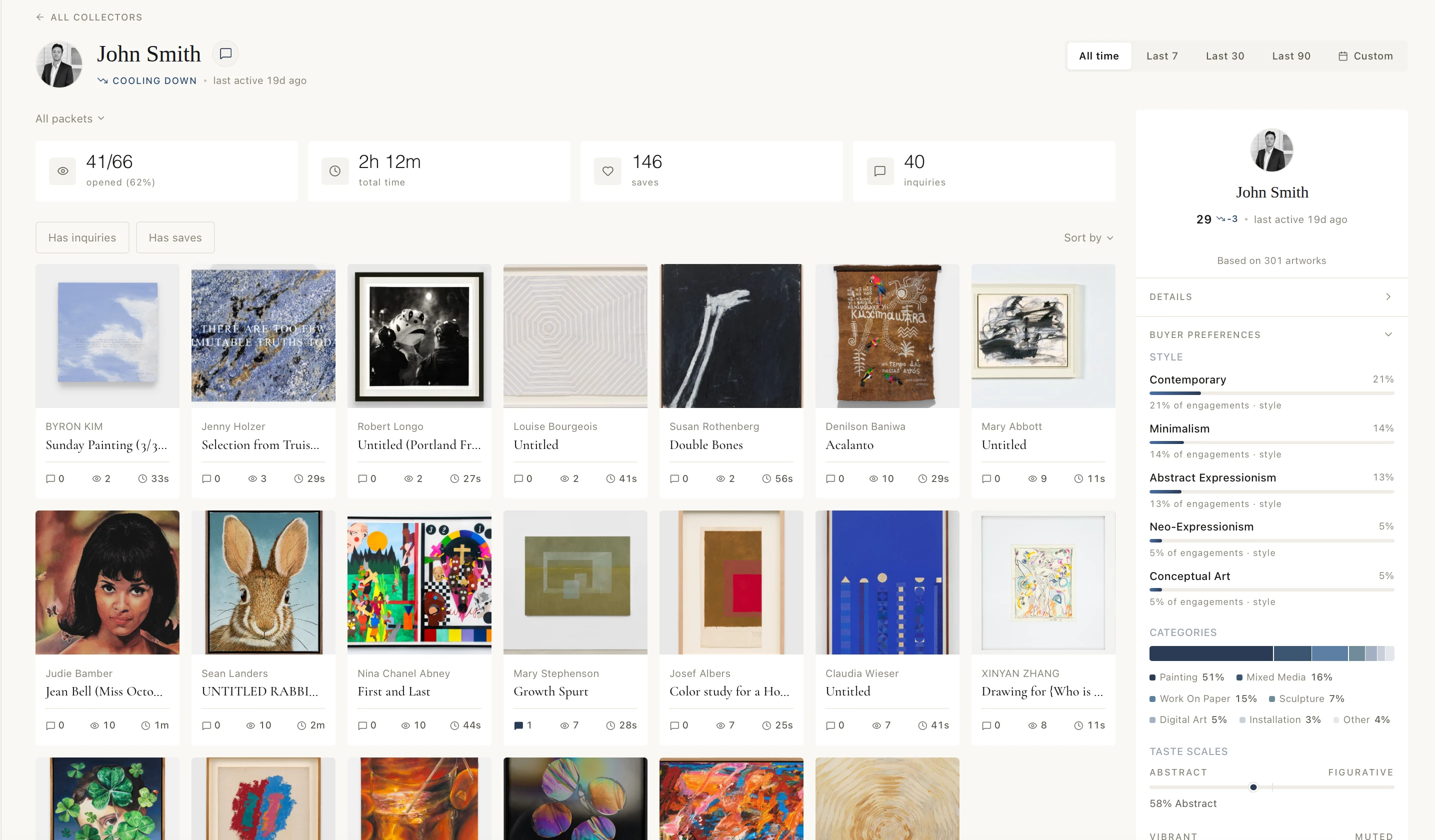Toggle the Has inquiries filter
Image resolution: width=1435 pixels, height=840 pixels.
point(82,237)
